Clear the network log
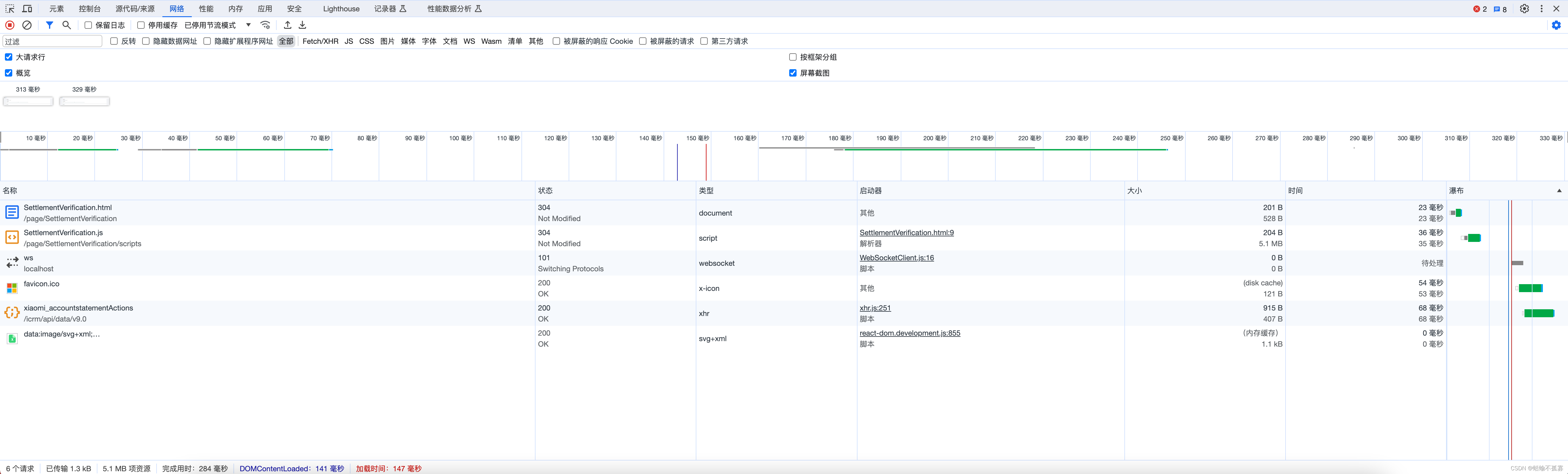The image size is (1568, 474). click(x=27, y=25)
